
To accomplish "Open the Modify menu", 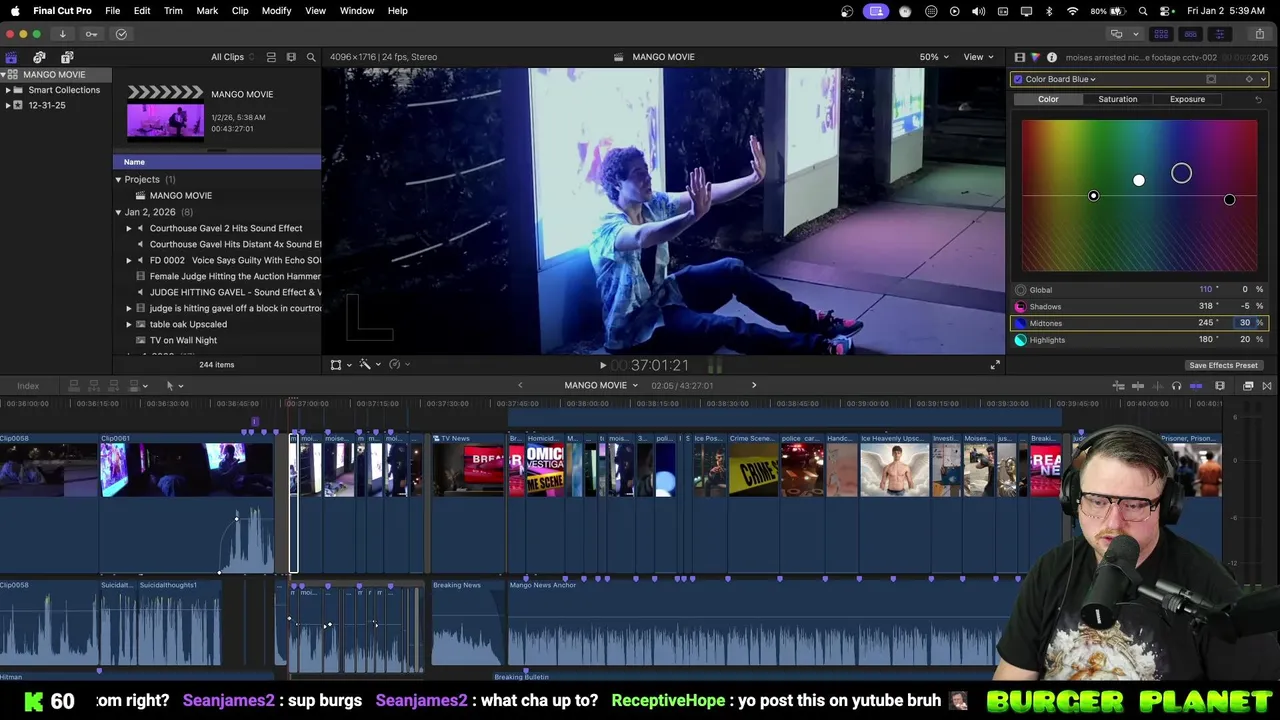I will 276,11.
